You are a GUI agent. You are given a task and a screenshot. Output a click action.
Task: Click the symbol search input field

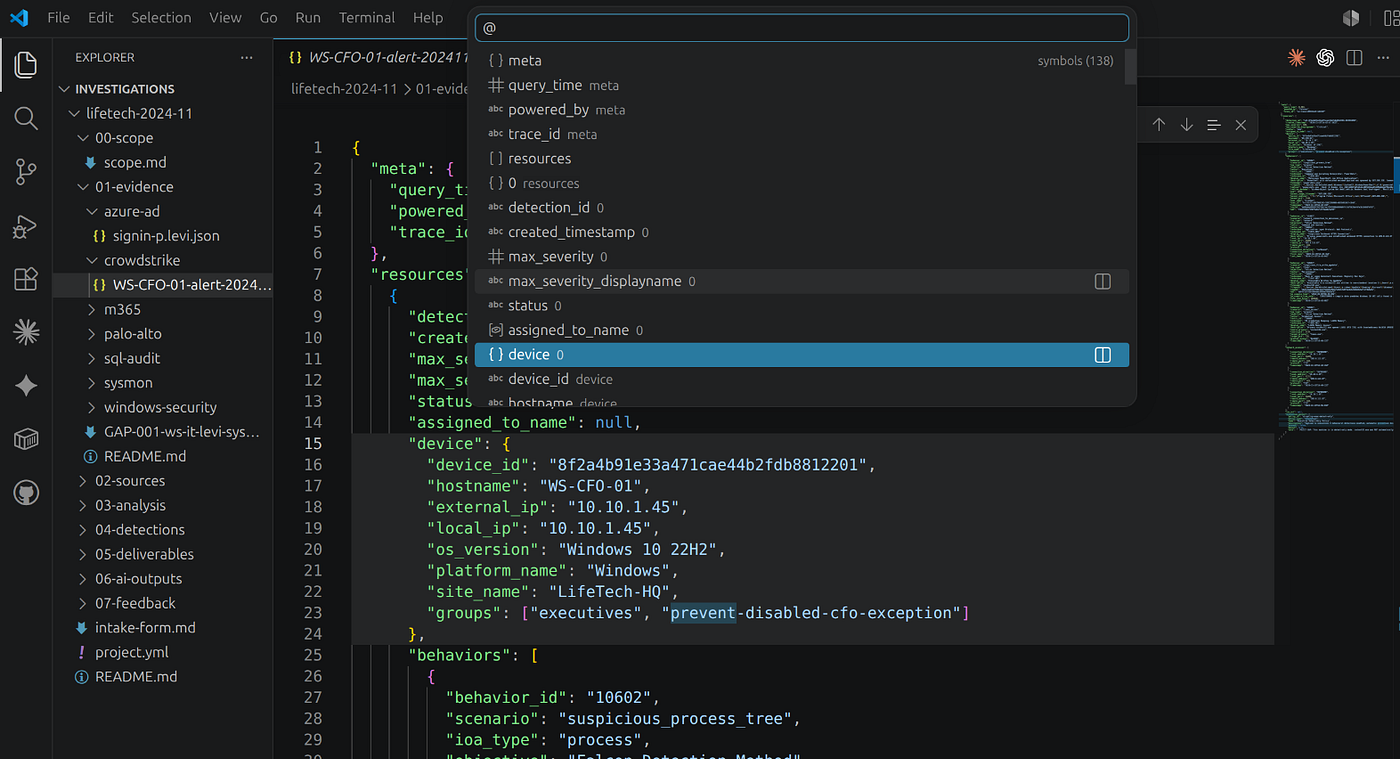pyautogui.click(x=801, y=28)
